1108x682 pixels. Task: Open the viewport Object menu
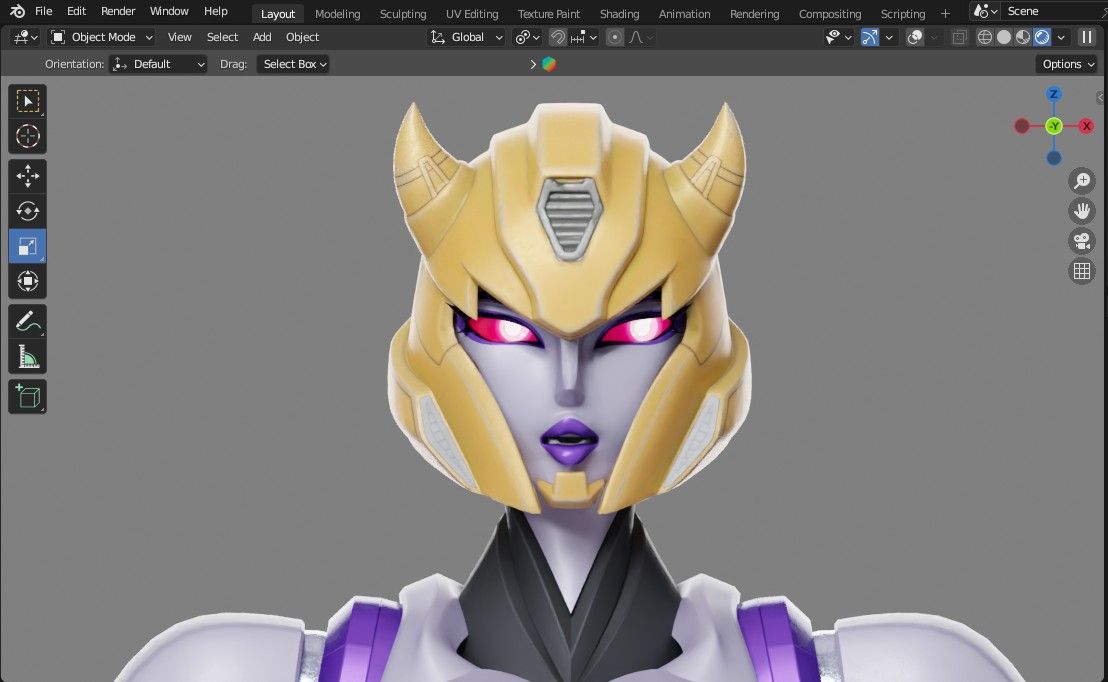point(302,37)
